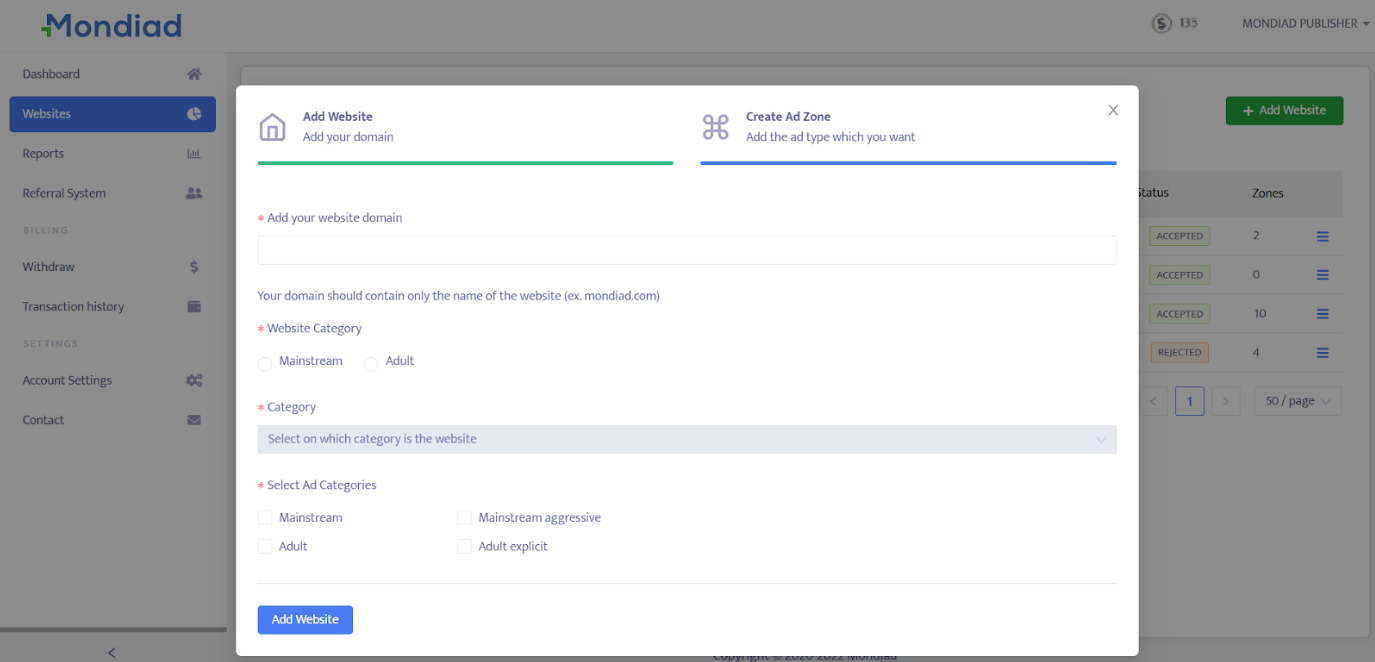This screenshot has height=662, width=1375.
Task: Click the envelope icon beside Contact
Action: point(194,420)
